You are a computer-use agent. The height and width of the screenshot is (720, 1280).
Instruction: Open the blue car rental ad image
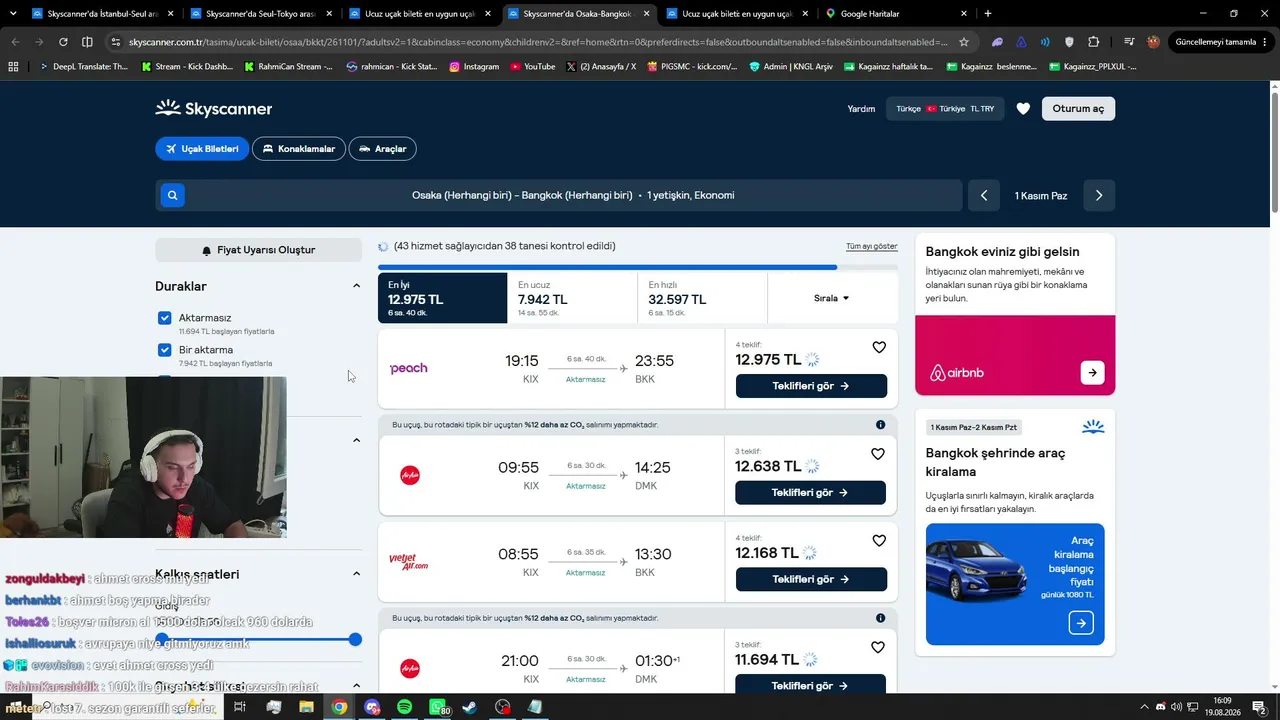pos(1015,584)
